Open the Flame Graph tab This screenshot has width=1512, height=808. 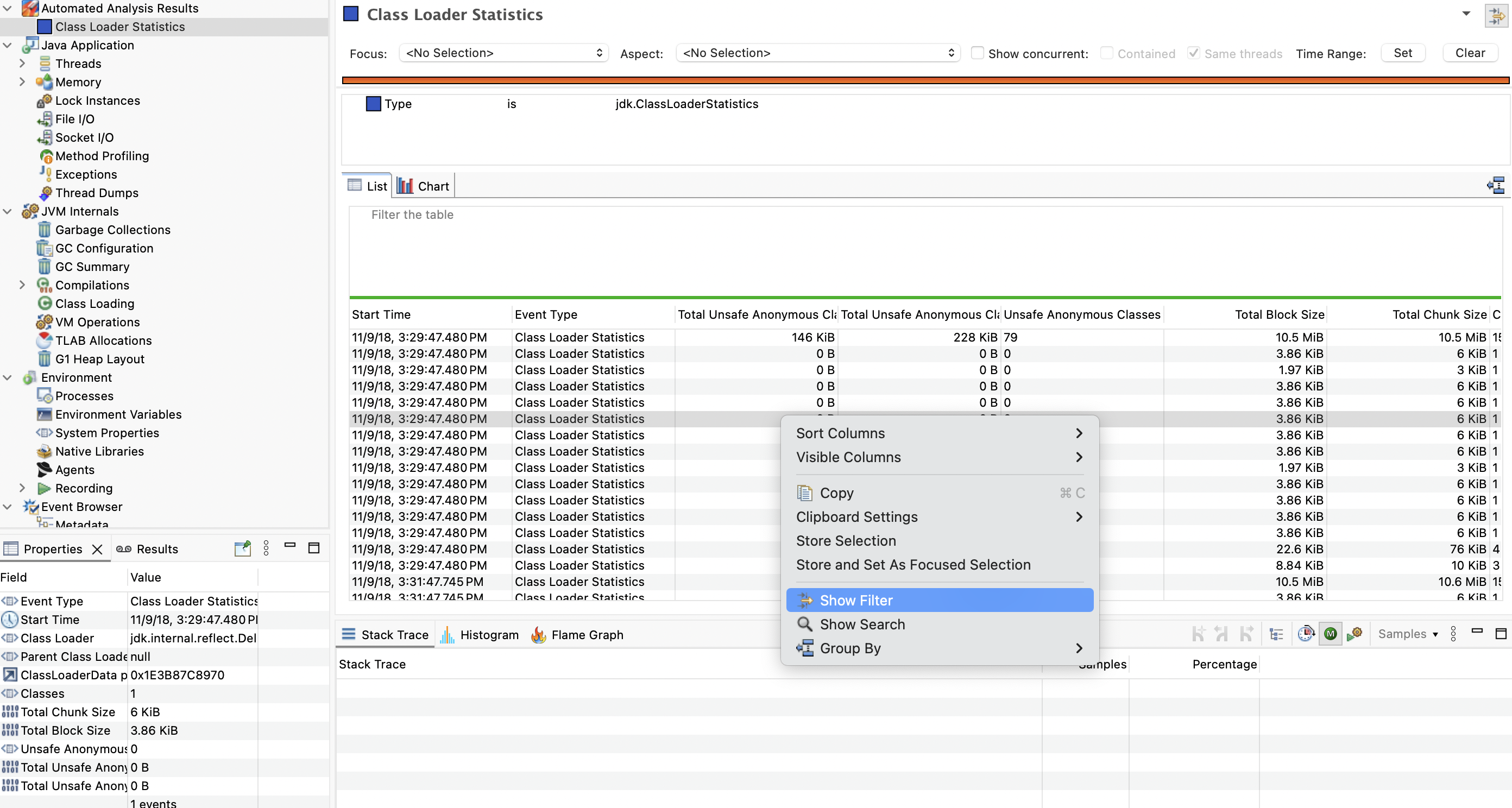pyautogui.click(x=576, y=635)
